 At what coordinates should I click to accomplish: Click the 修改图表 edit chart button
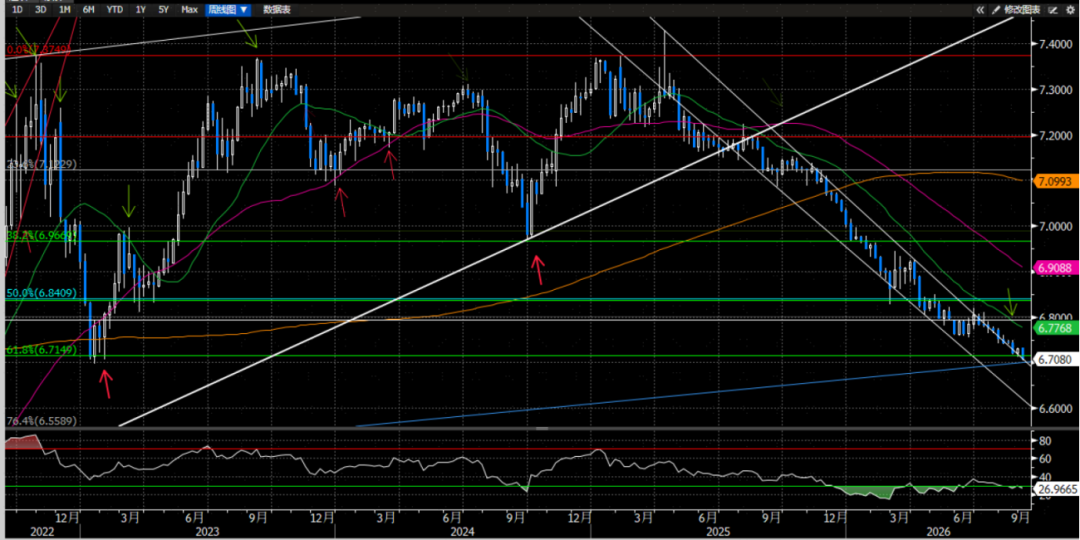tap(1017, 10)
